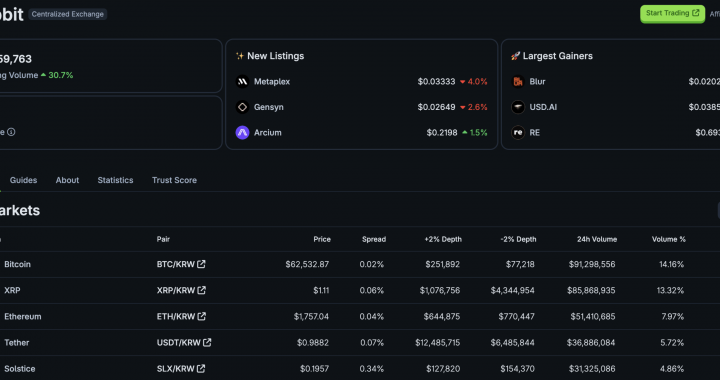Sort by the Price column header
Image resolution: width=720 pixels, height=380 pixels.
click(x=322, y=239)
